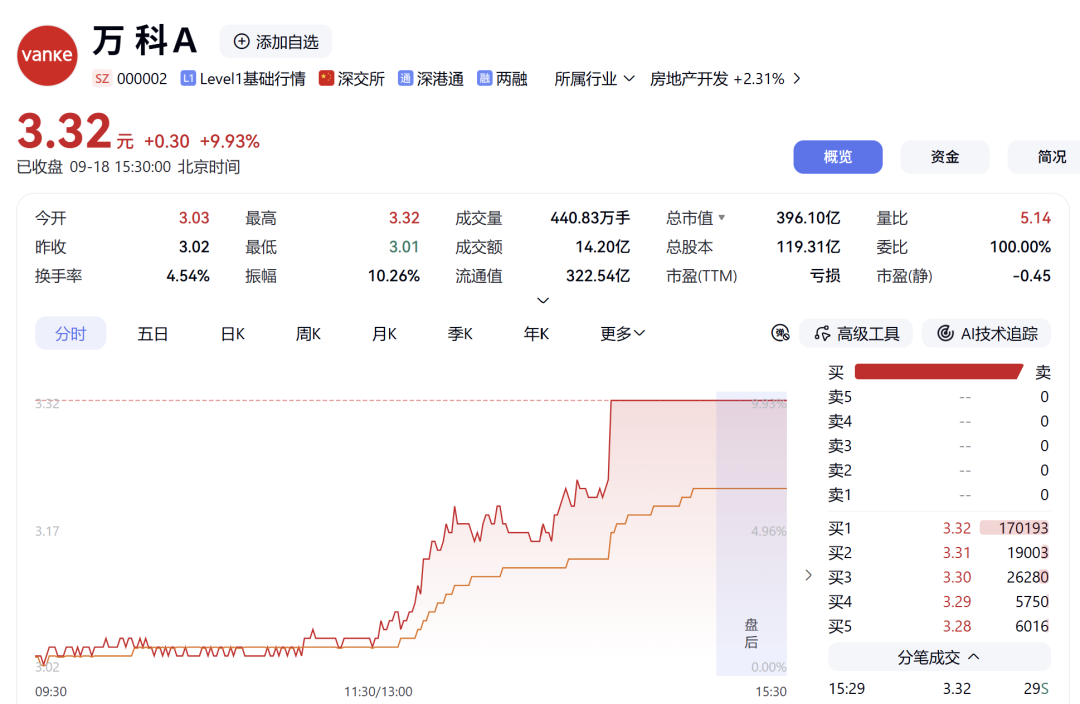
Task: Collapse the 分笔成交 section
Action: (x=939, y=657)
